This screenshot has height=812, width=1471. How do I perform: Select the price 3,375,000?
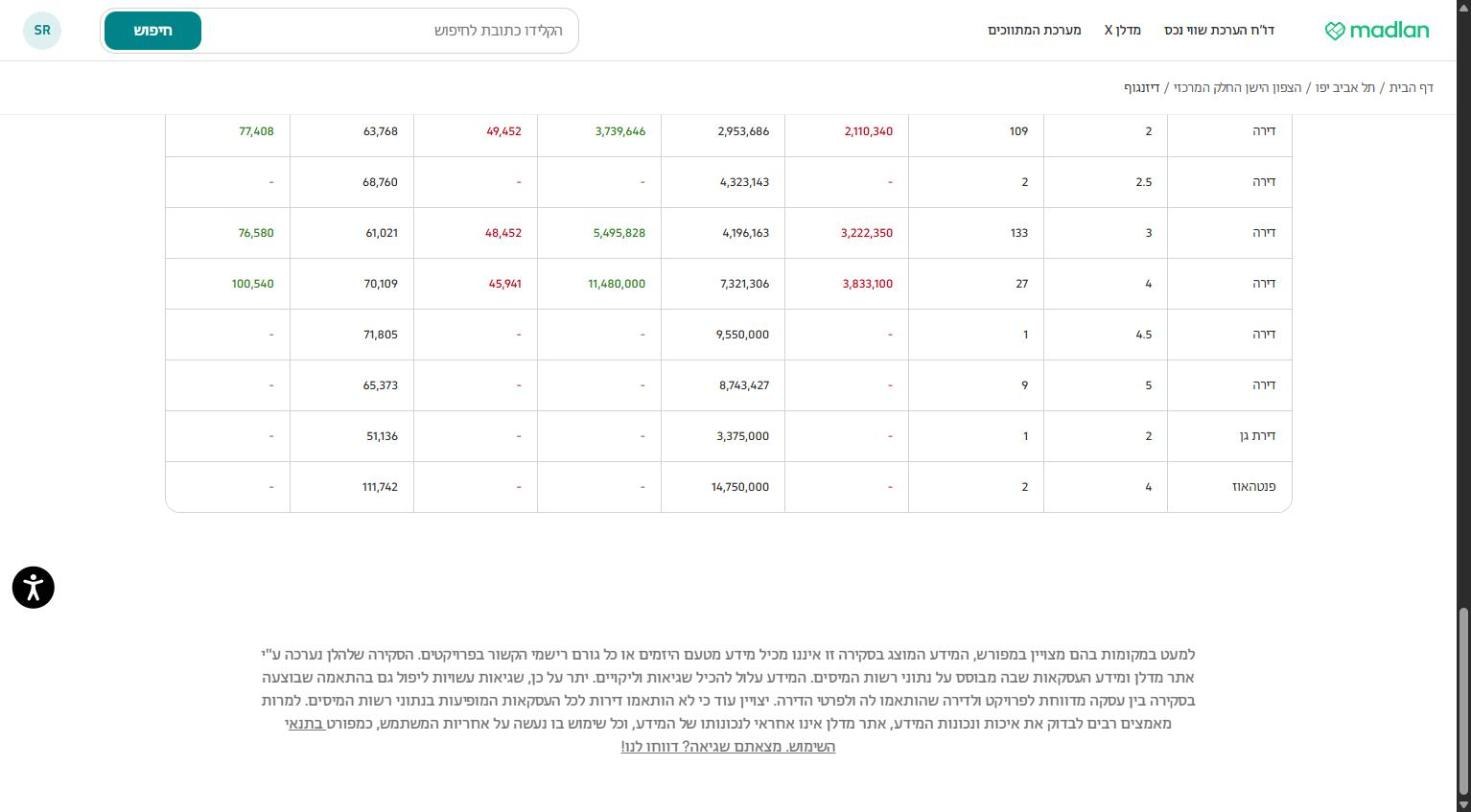744,436
